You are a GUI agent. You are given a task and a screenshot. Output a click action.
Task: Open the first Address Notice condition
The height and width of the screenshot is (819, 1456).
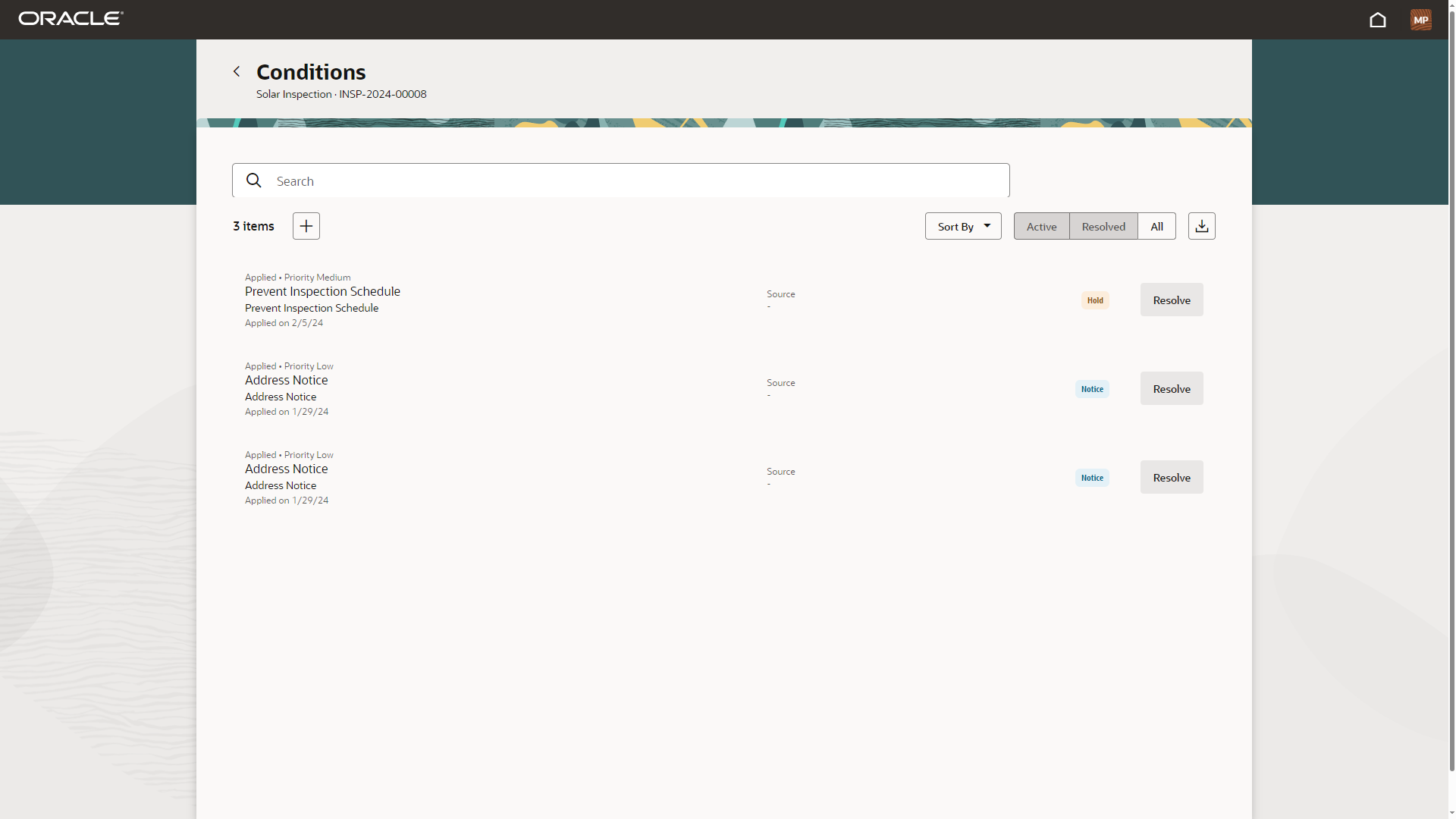[286, 380]
